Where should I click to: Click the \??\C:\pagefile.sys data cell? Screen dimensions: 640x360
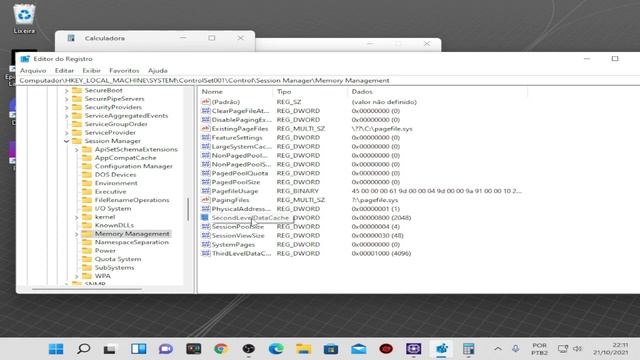[382, 129]
